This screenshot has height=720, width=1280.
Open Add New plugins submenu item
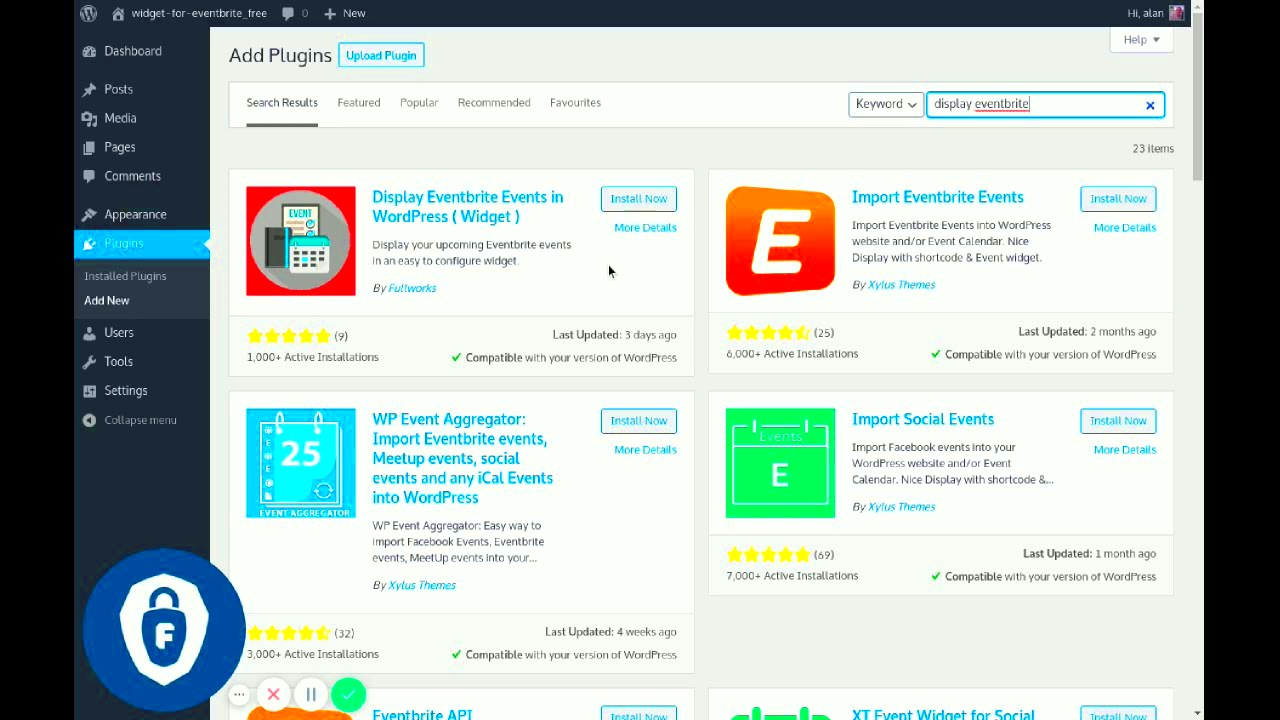click(107, 301)
